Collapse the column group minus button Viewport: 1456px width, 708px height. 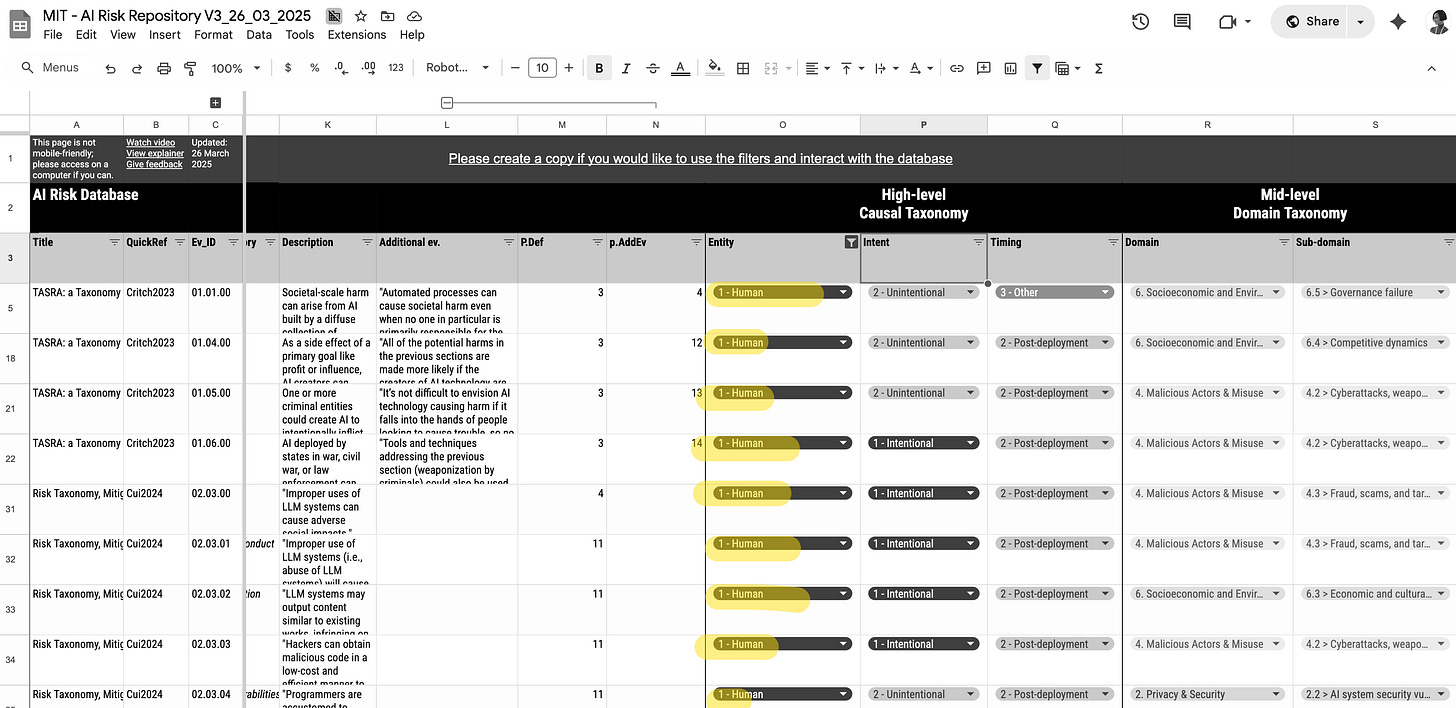(447, 103)
